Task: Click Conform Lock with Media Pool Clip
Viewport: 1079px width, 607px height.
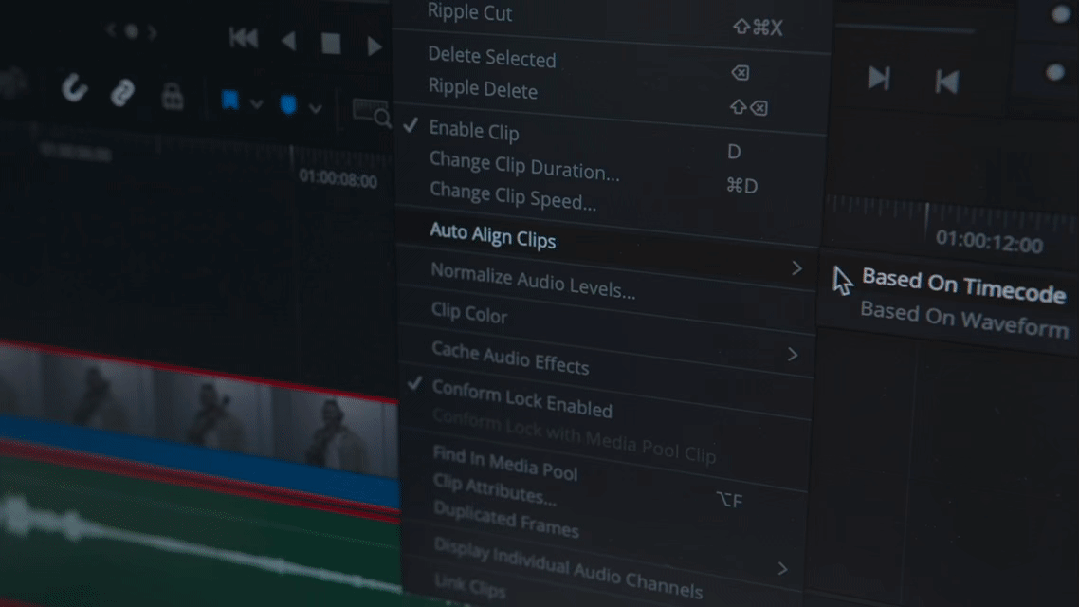Action: click(574, 435)
